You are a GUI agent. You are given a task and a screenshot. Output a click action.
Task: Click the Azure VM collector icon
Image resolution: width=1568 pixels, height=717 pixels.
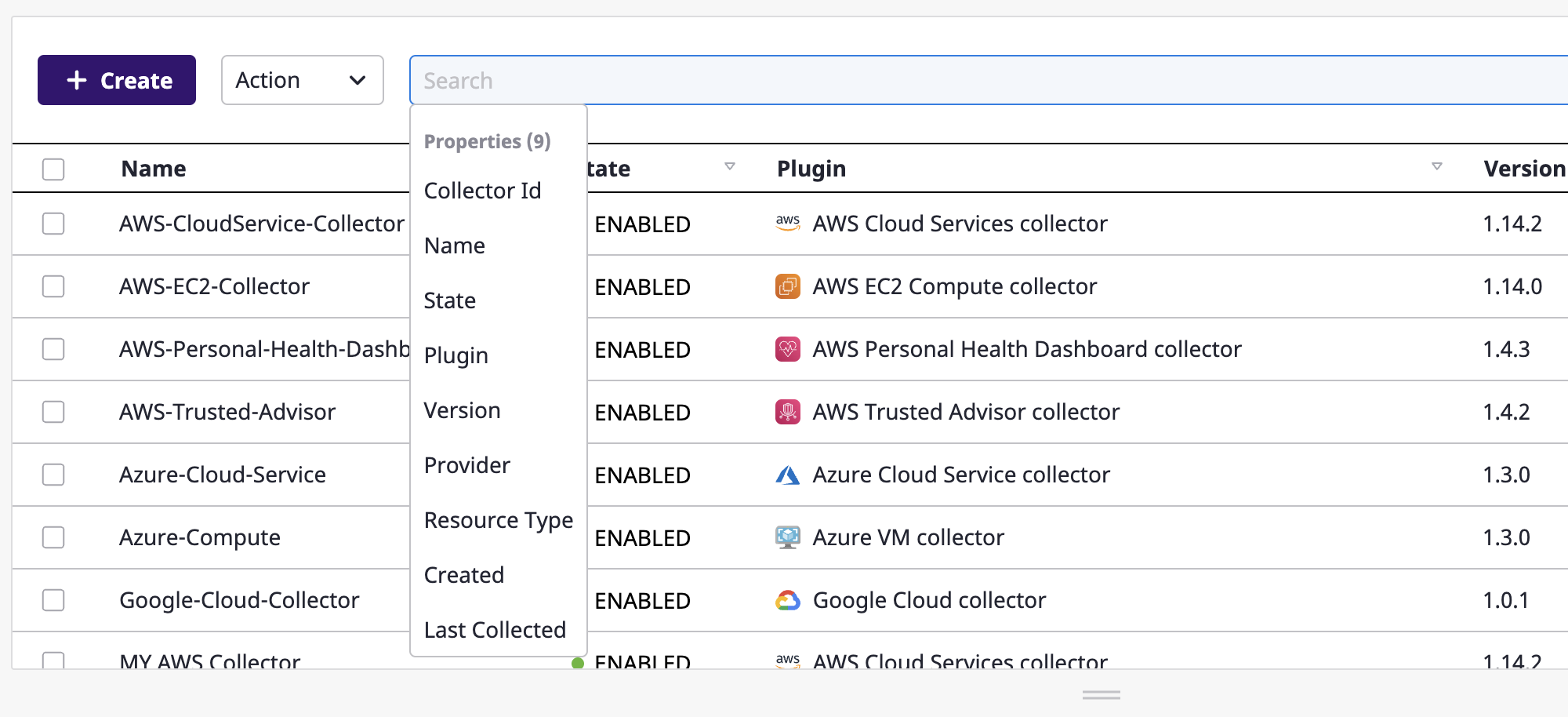(x=788, y=537)
